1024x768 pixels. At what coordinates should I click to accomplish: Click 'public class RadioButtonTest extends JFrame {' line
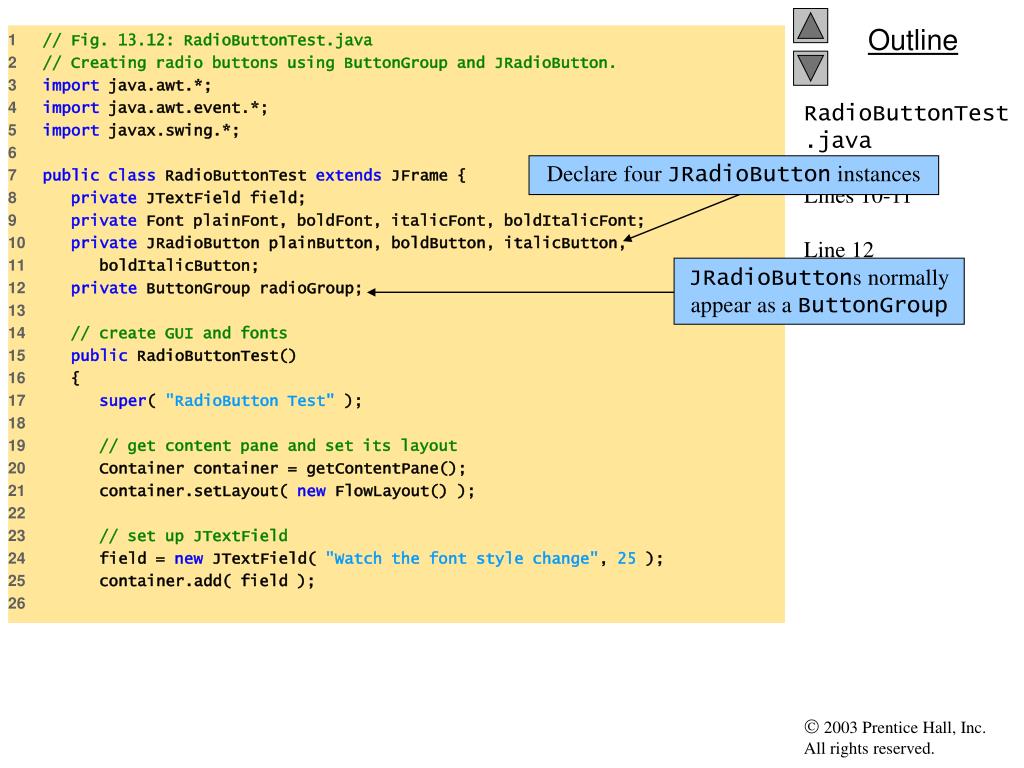(x=254, y=175)
